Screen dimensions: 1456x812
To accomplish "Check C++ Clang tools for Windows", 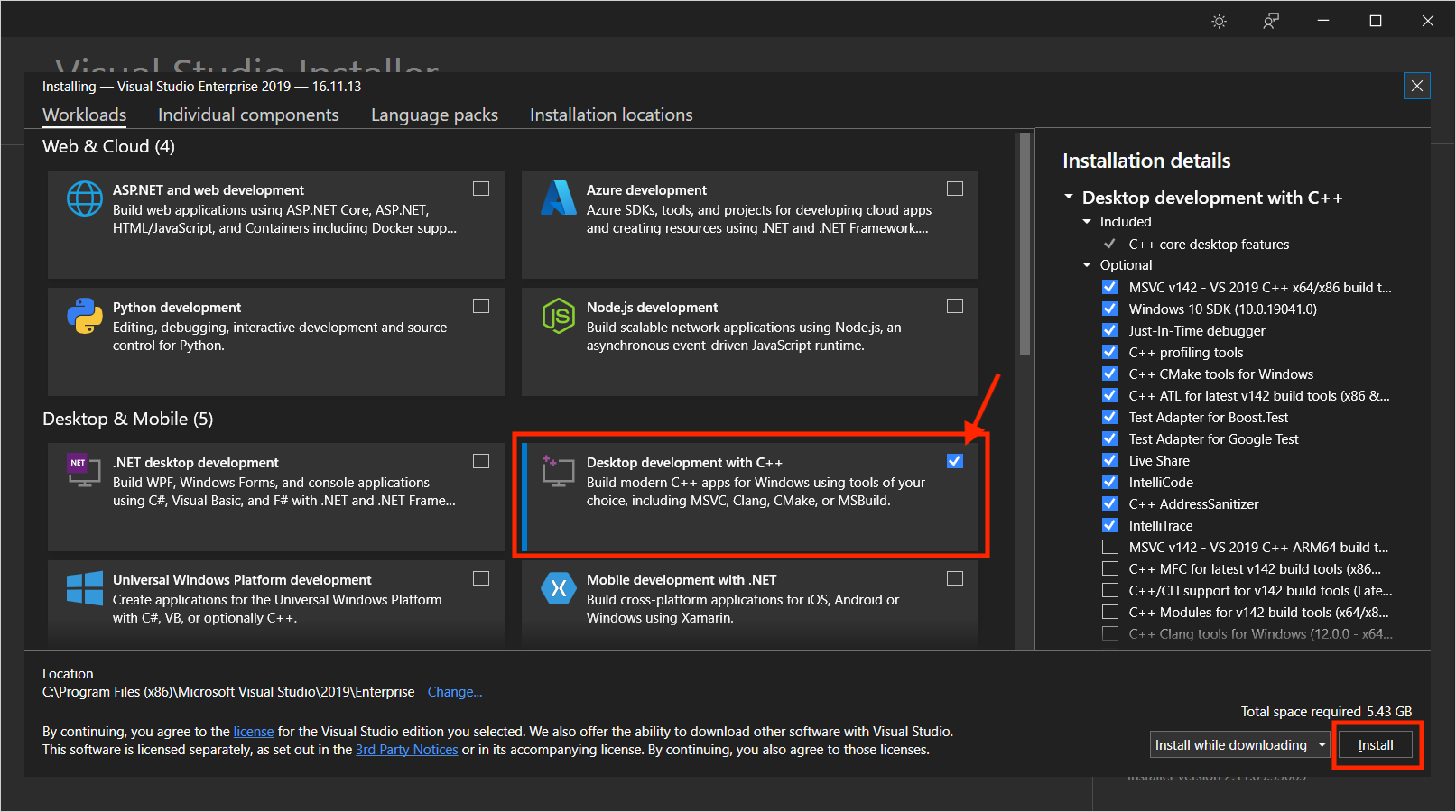I will [x=1110, y=633].
